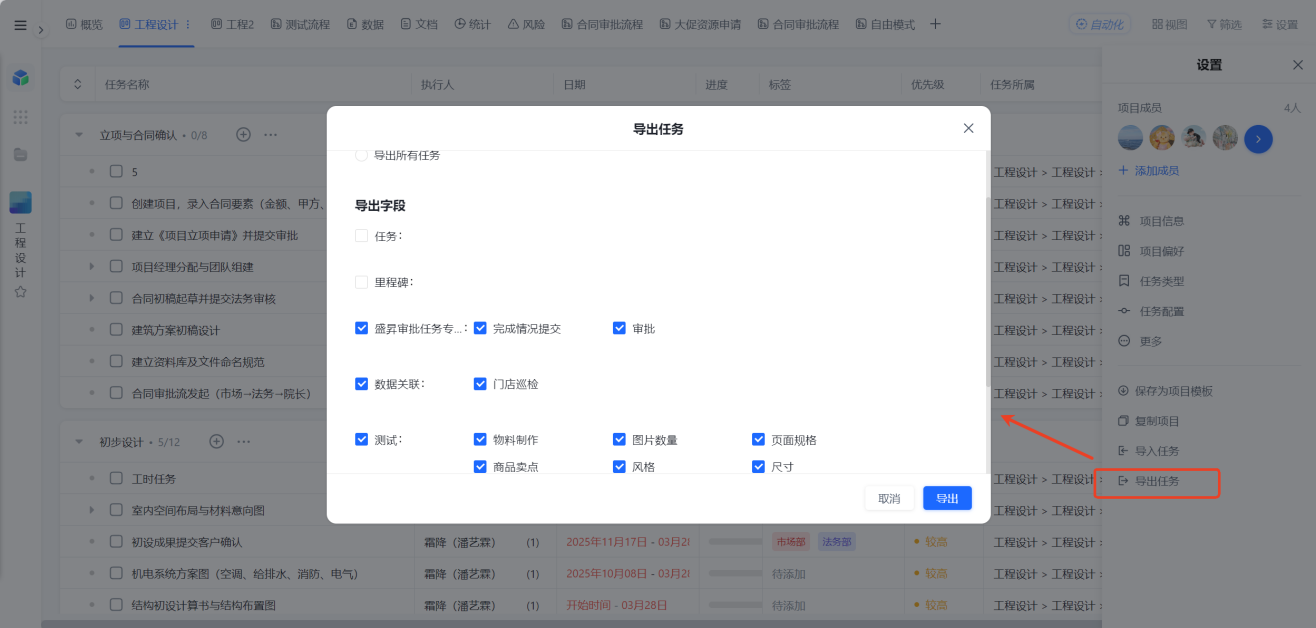The width and height of the screenshot is (1316, 628).
Task: Close the 导出任务 dialog
Action: (x=968, y=128)
